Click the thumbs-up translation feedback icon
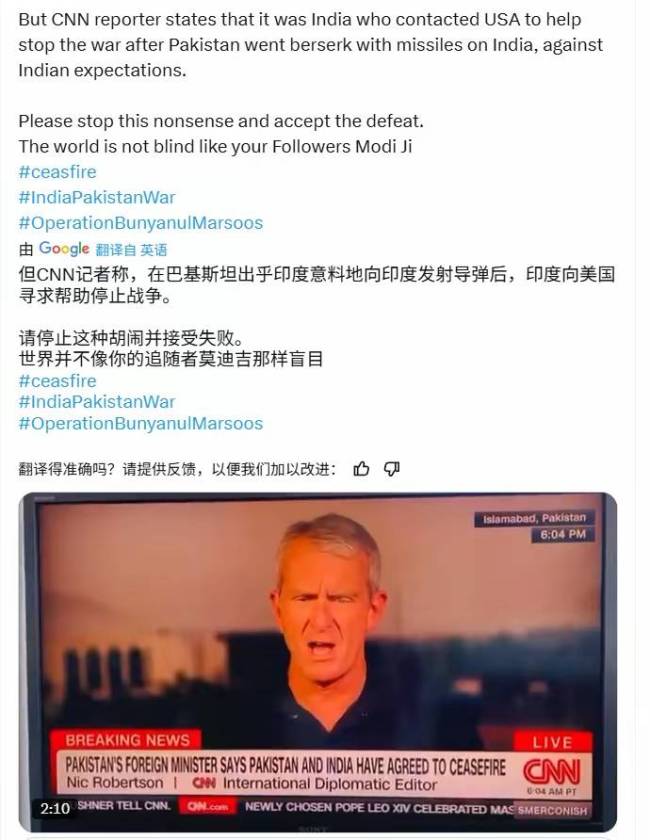This screenshot has height=840, width=650. point(361,469)
